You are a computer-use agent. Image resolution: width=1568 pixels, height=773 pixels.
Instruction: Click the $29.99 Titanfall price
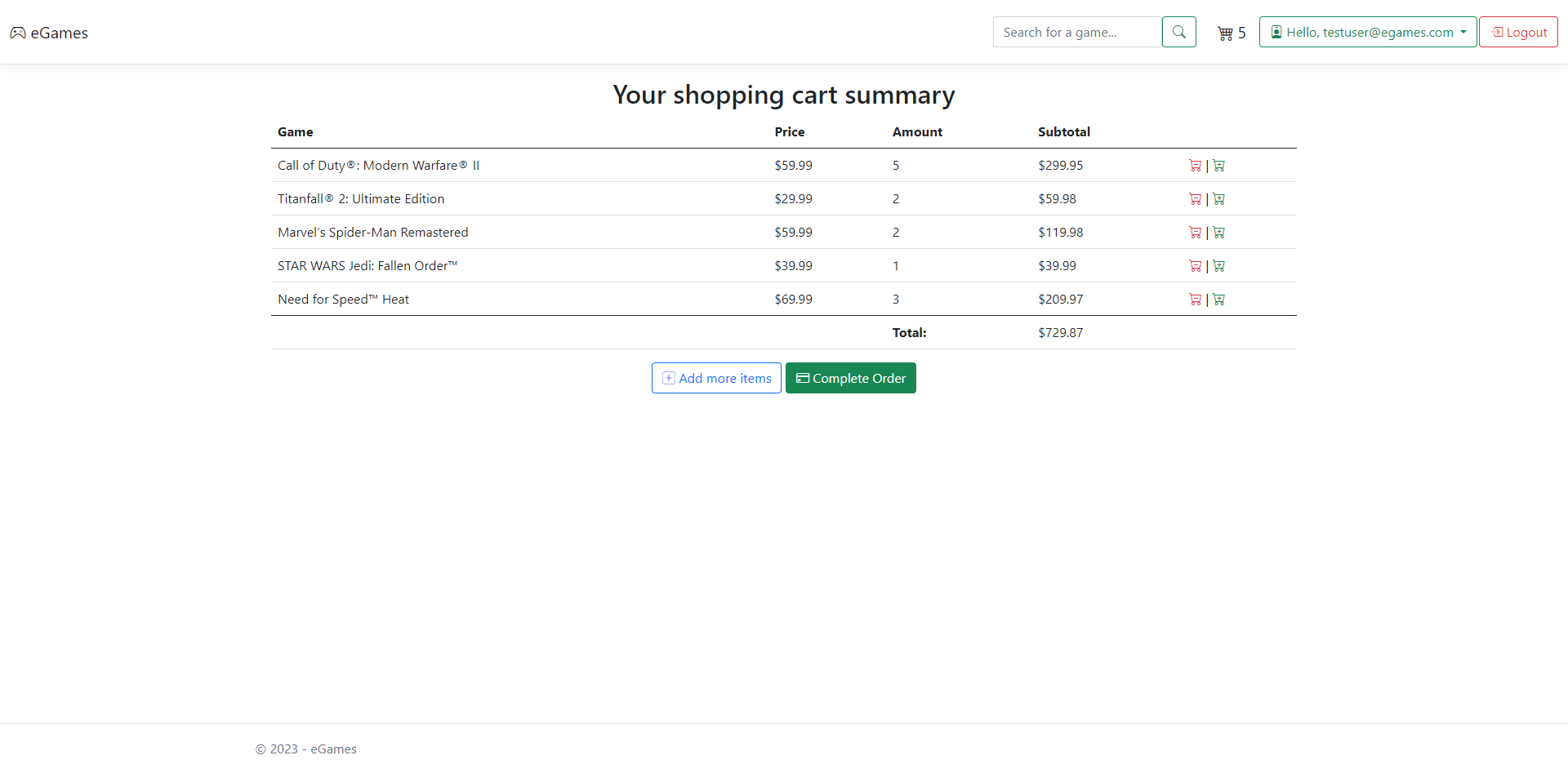[x=794, y=199]
